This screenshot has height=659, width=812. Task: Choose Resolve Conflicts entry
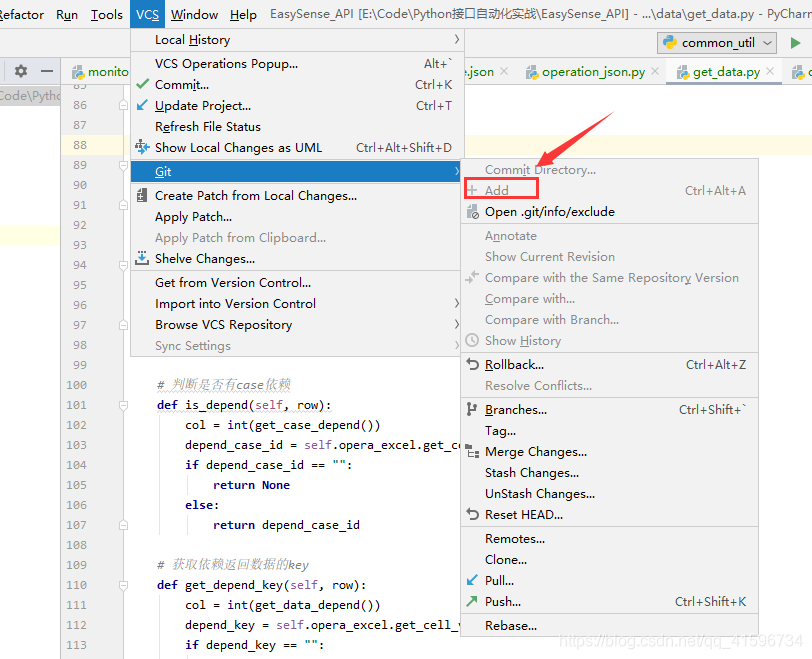[610, 385]
